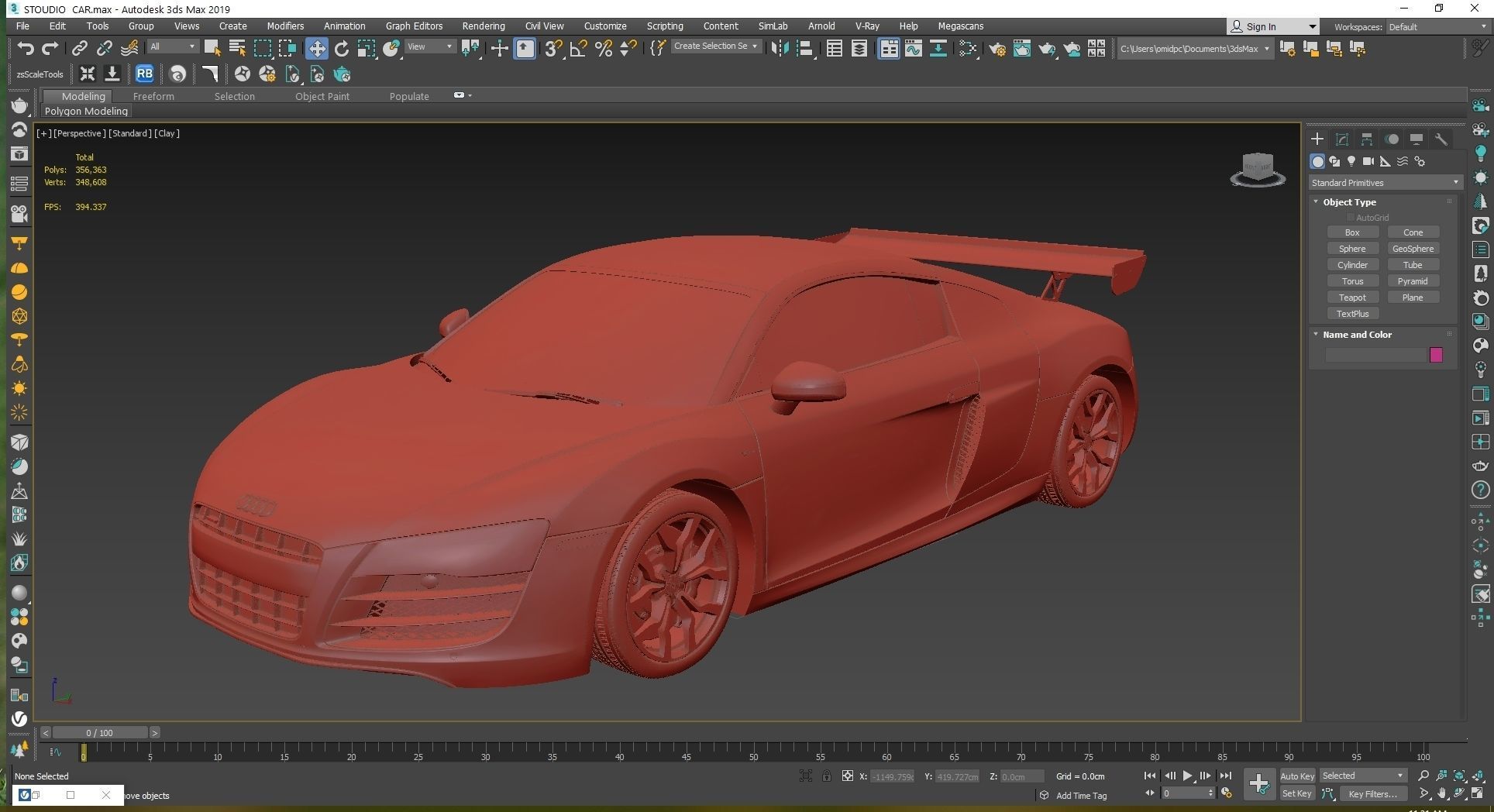Open the Modify panel tab

click(1342, 139)
